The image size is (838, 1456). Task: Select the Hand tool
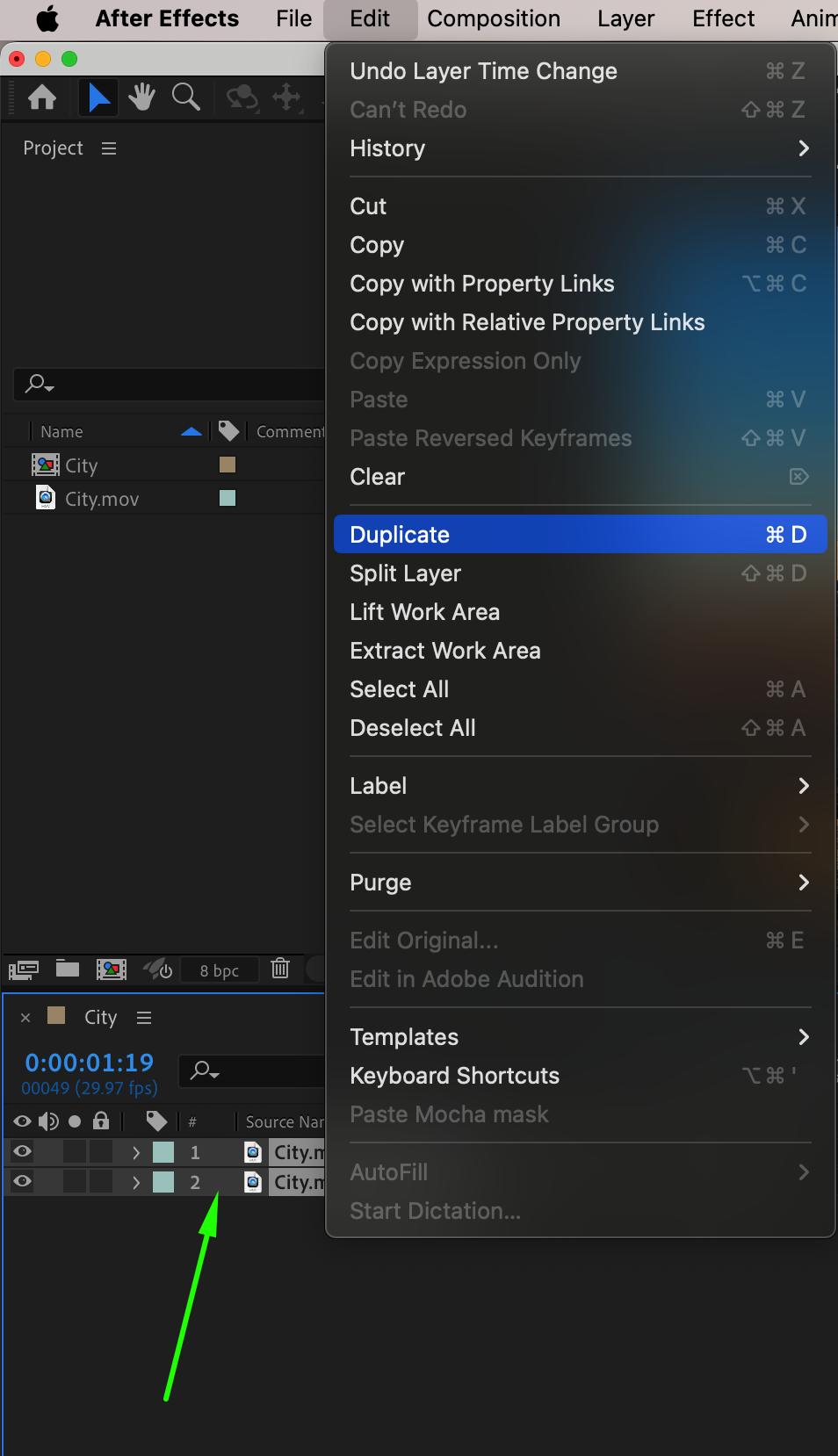point(141,97)
